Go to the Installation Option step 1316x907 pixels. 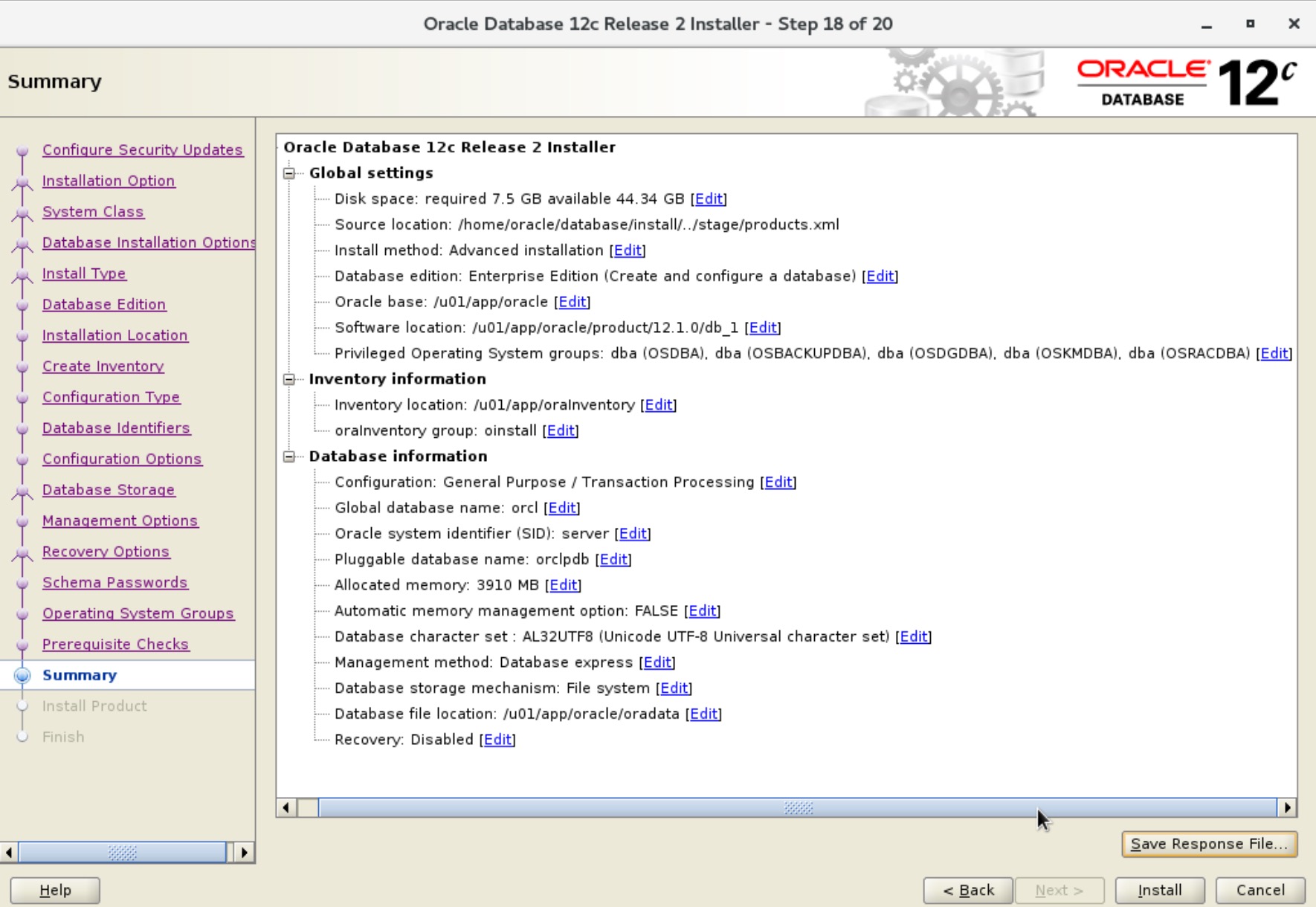(x=109, y=181)
